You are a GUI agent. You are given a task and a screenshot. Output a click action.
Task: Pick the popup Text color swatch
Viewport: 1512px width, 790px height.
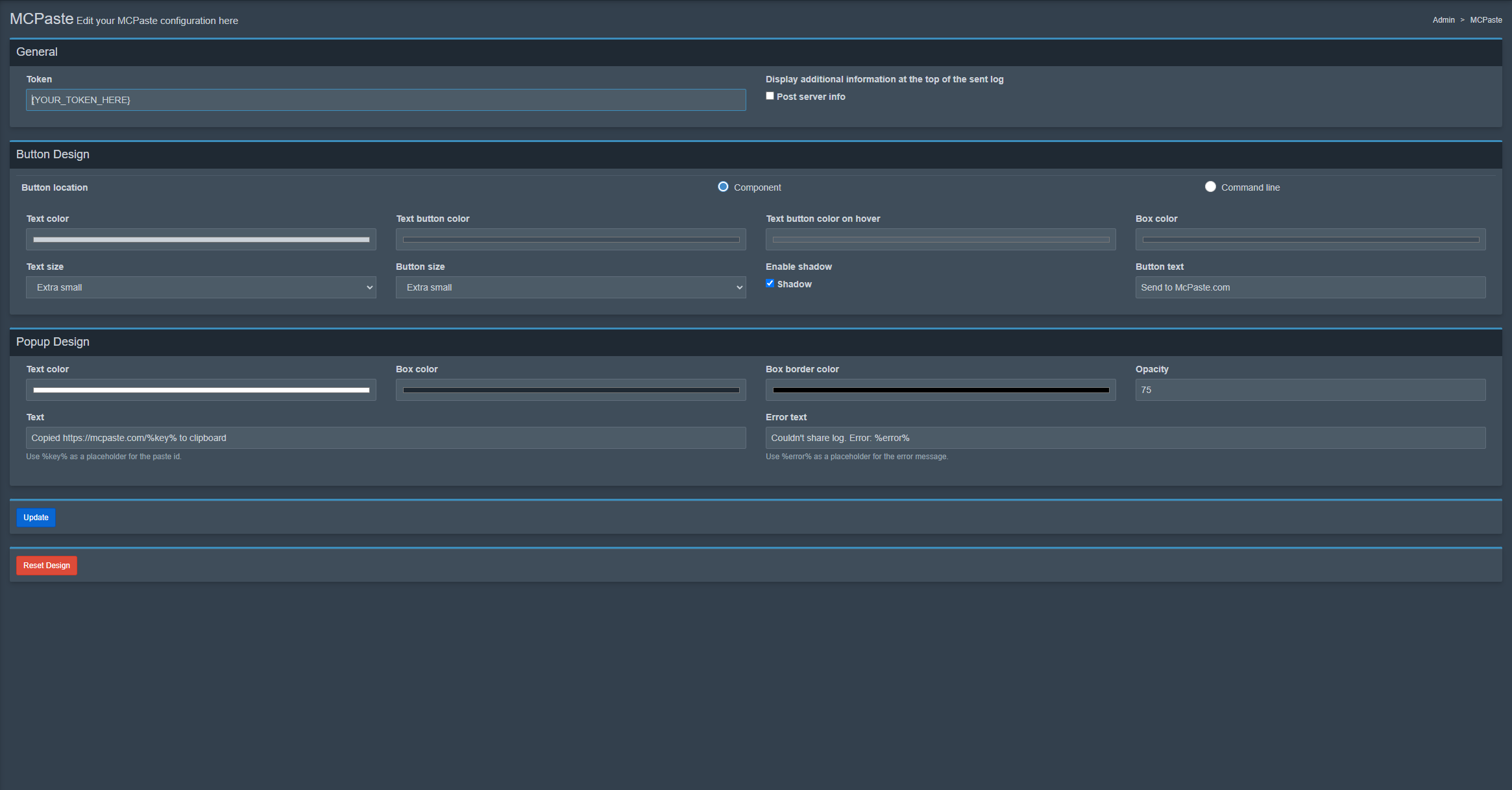(x=201, y=389)
